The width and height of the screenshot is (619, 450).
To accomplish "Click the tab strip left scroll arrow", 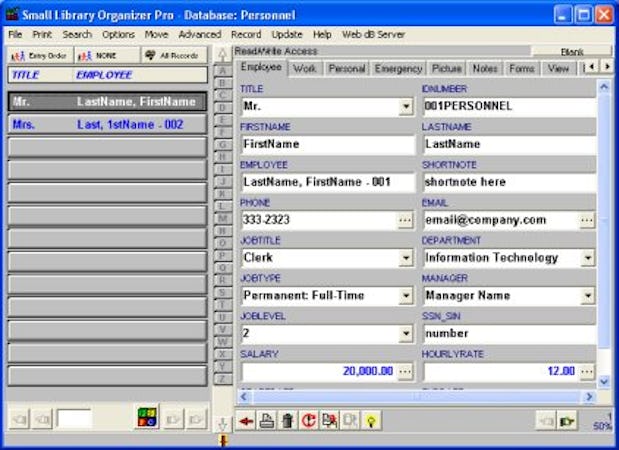I will click(592, 66).
